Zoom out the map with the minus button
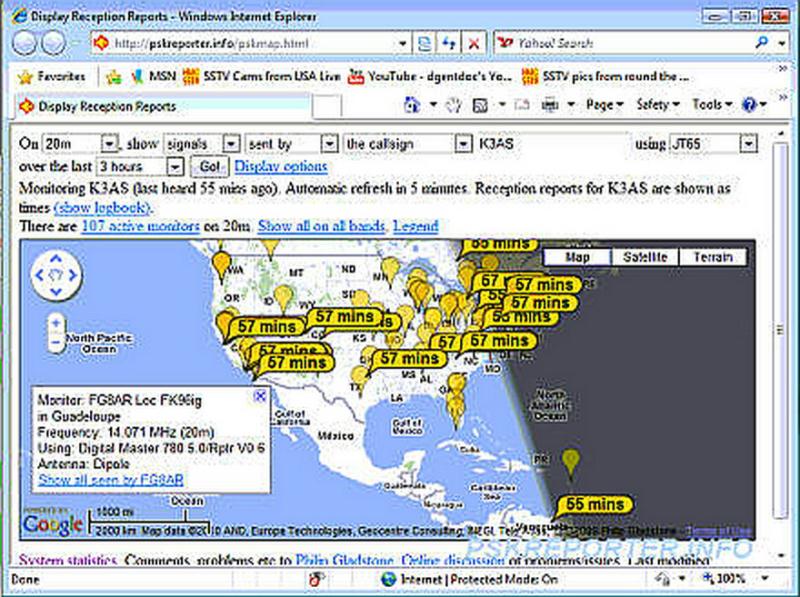 [x=56, y=343]
